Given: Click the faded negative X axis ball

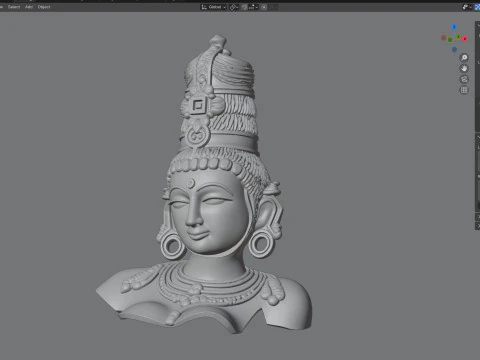Looking at the screenshot, I should pos(443,38).
